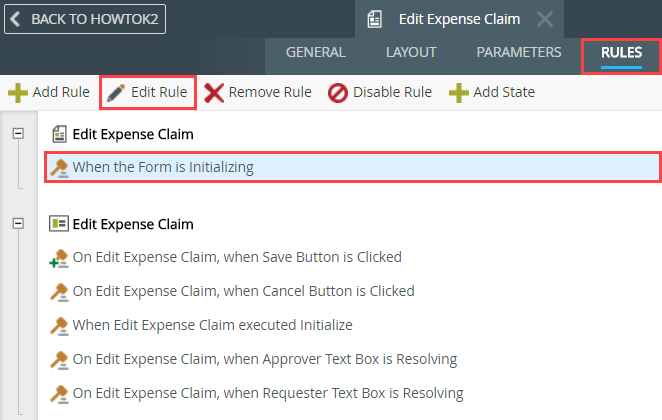Image resolution: width=662 pixels, height=420 pixels.
Task: Collapse the first Edit Expense Claim group
Action: coord(17,133)
